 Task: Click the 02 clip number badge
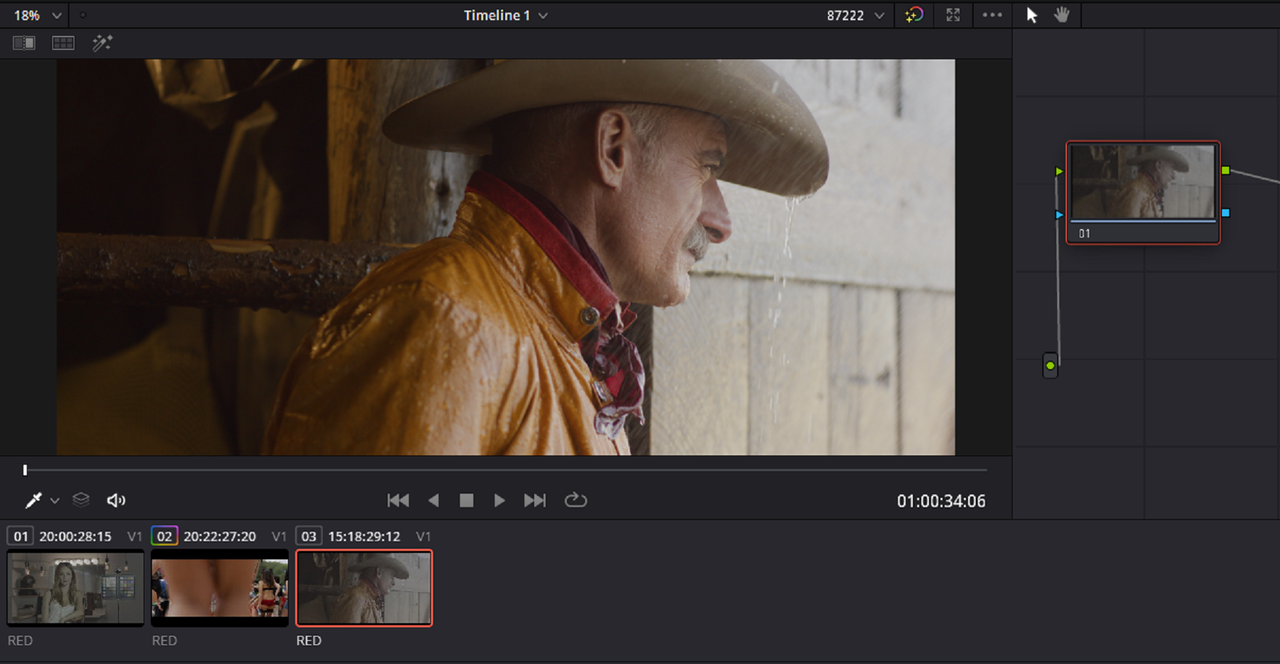[165, 536]
